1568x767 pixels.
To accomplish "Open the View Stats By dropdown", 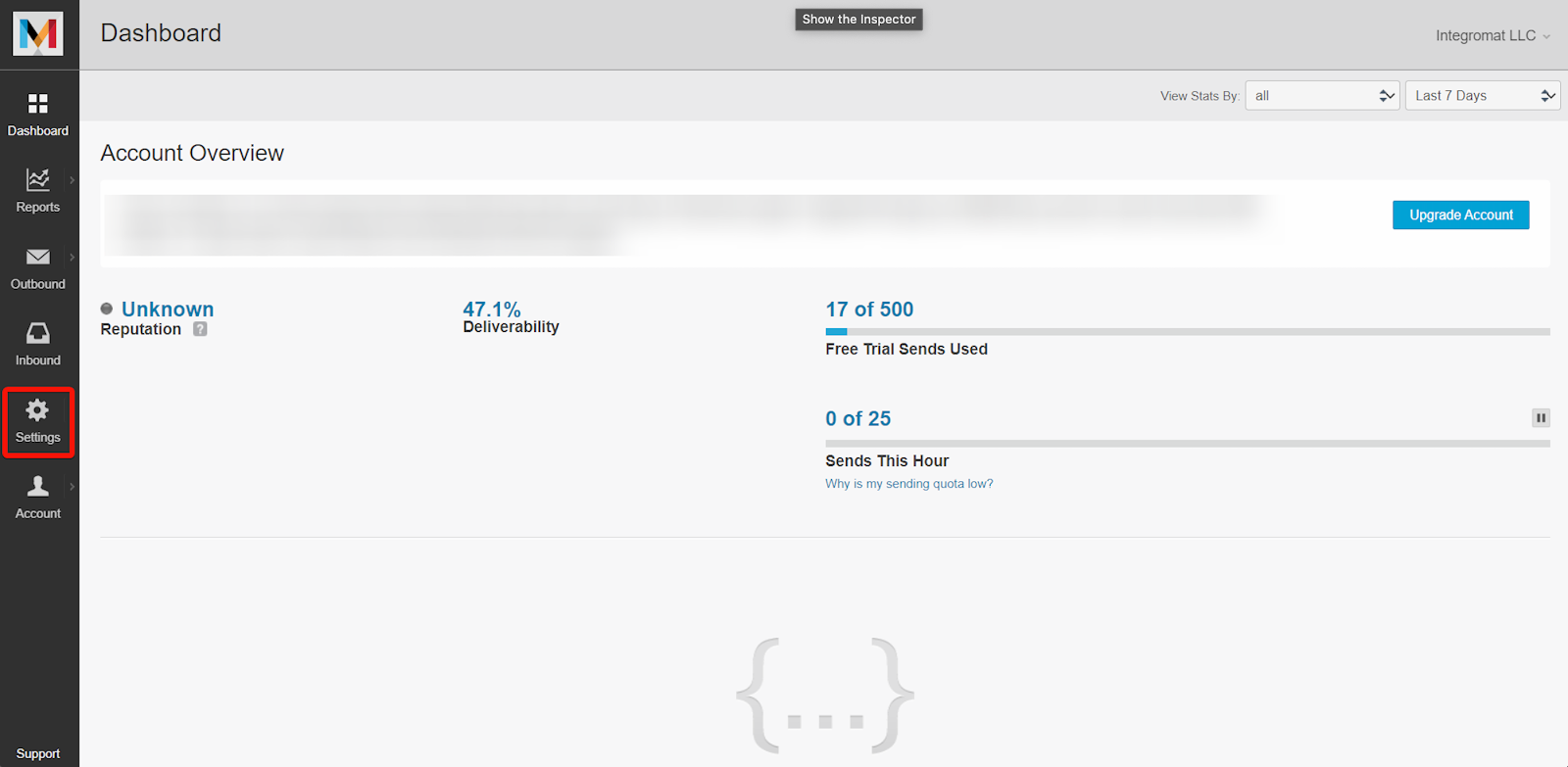I will coord(1322,95).
